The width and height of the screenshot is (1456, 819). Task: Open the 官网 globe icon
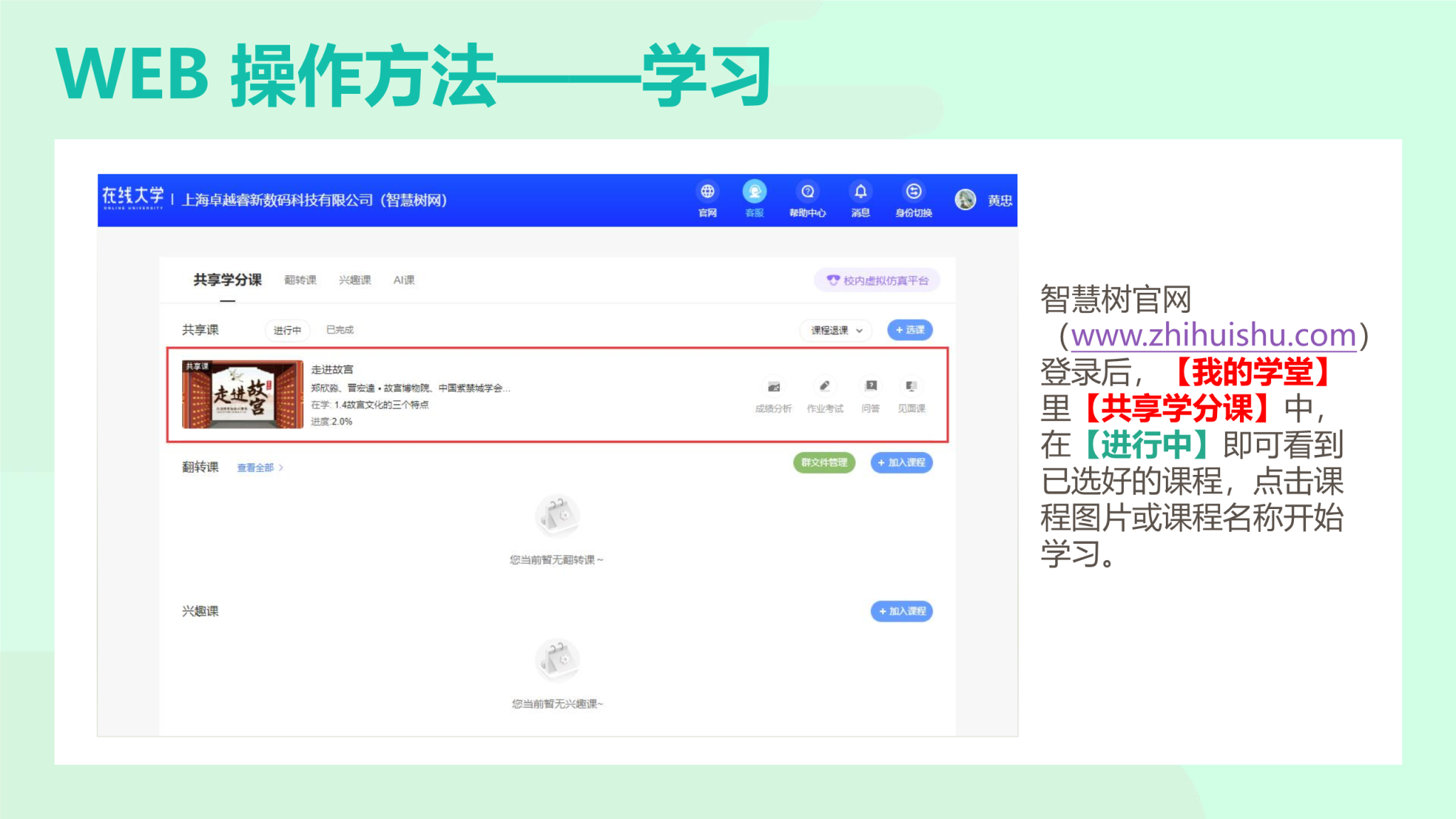click(707, 192)
